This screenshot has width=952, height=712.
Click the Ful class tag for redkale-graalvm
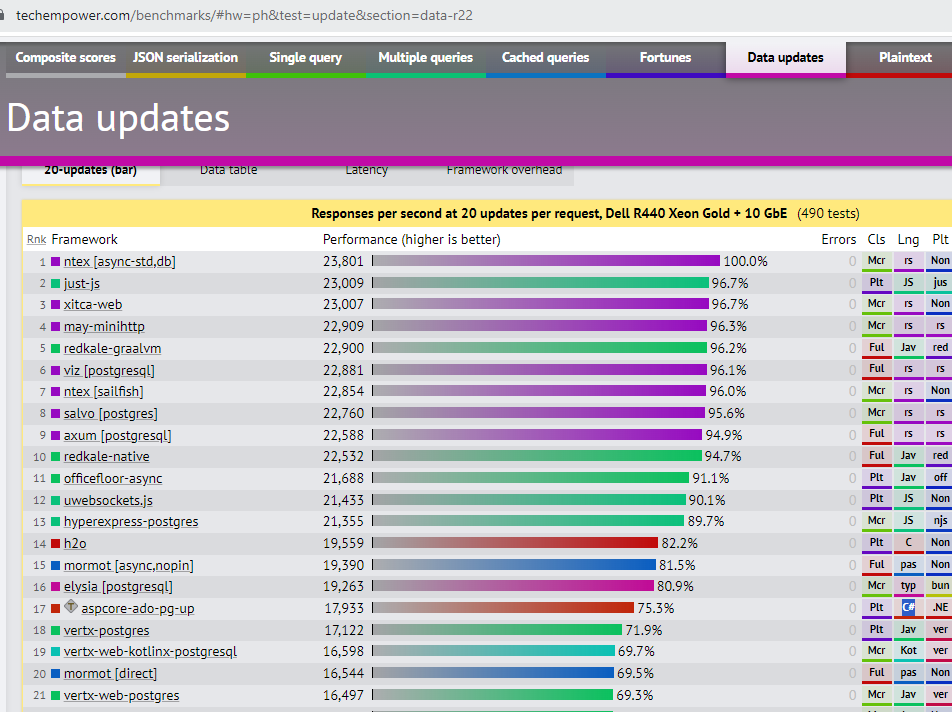(877, 348)
